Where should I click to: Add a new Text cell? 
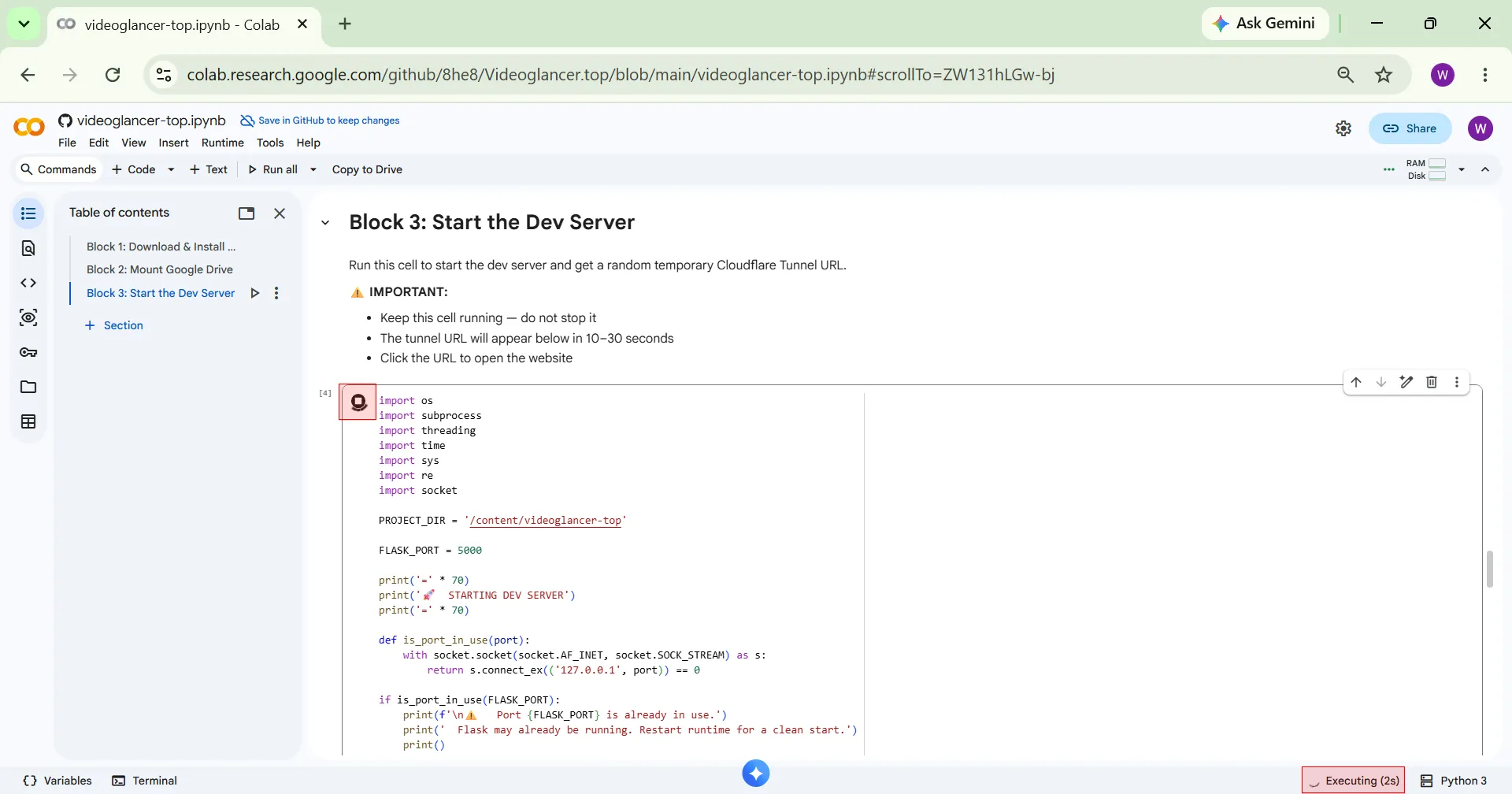(209, 169)
